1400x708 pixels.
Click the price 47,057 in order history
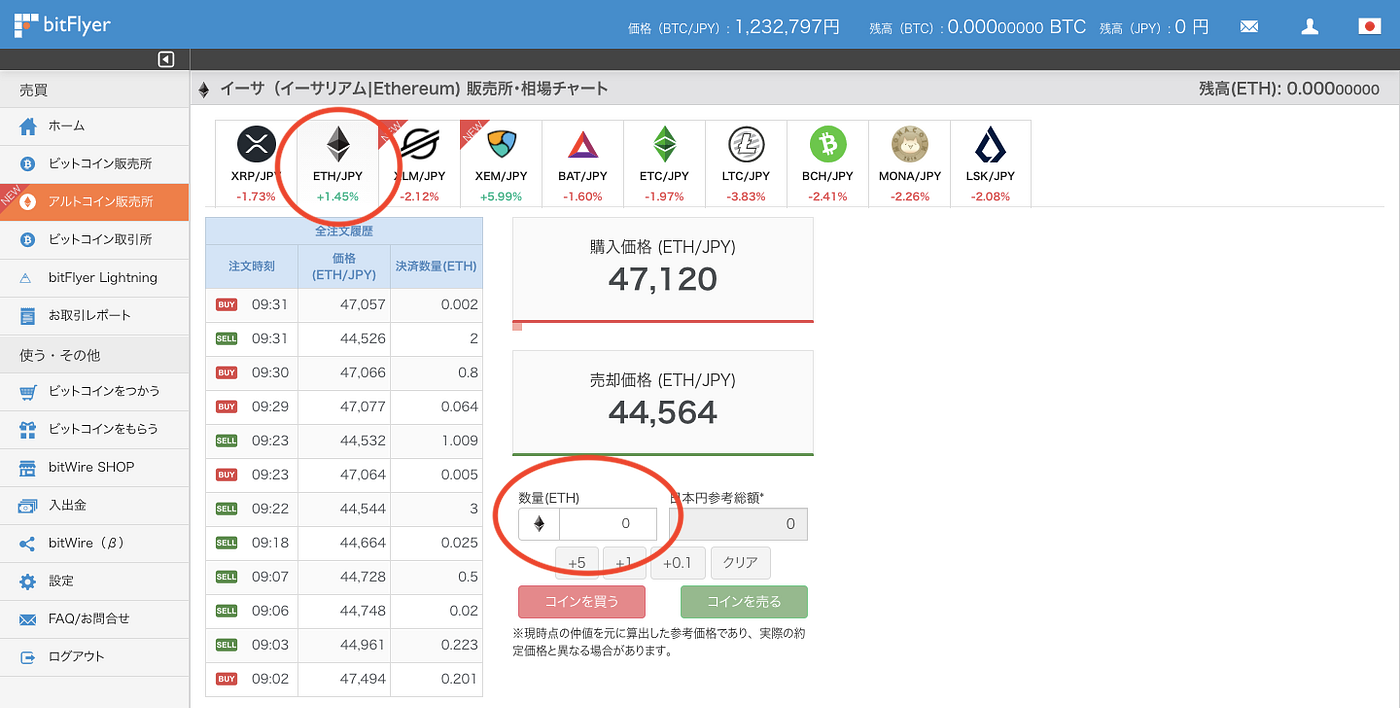[363, 305]
